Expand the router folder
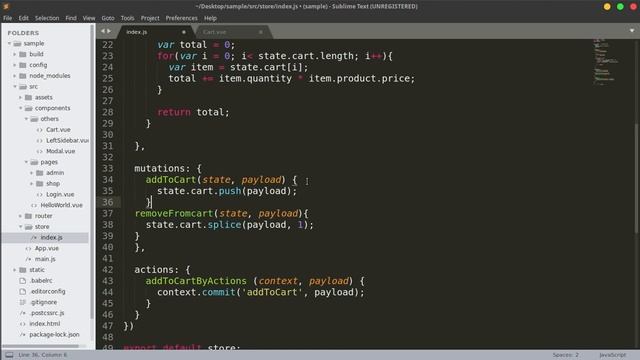The image size is (640, 360). pyautogui.click(x=20, y=216)
